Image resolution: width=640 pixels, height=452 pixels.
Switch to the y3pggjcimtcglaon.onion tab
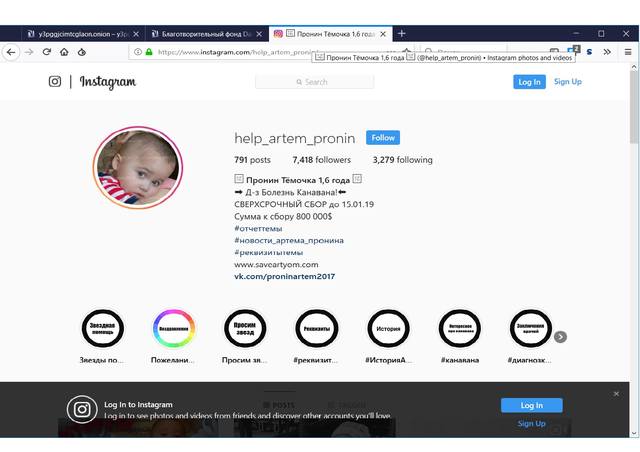pos(82,34)
